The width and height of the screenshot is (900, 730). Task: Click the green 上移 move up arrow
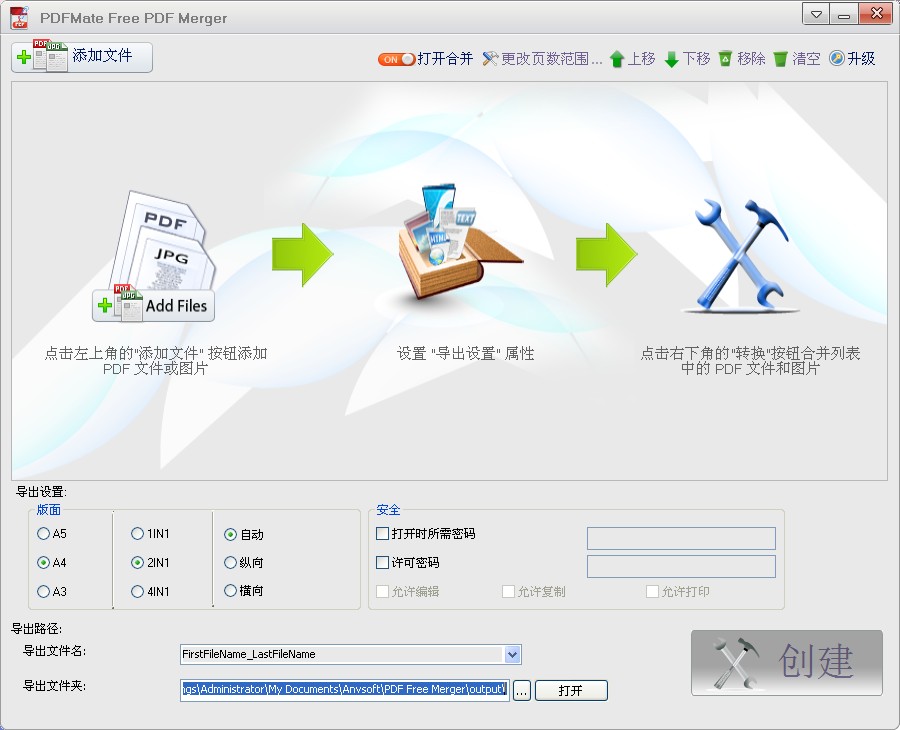(617, 59)
